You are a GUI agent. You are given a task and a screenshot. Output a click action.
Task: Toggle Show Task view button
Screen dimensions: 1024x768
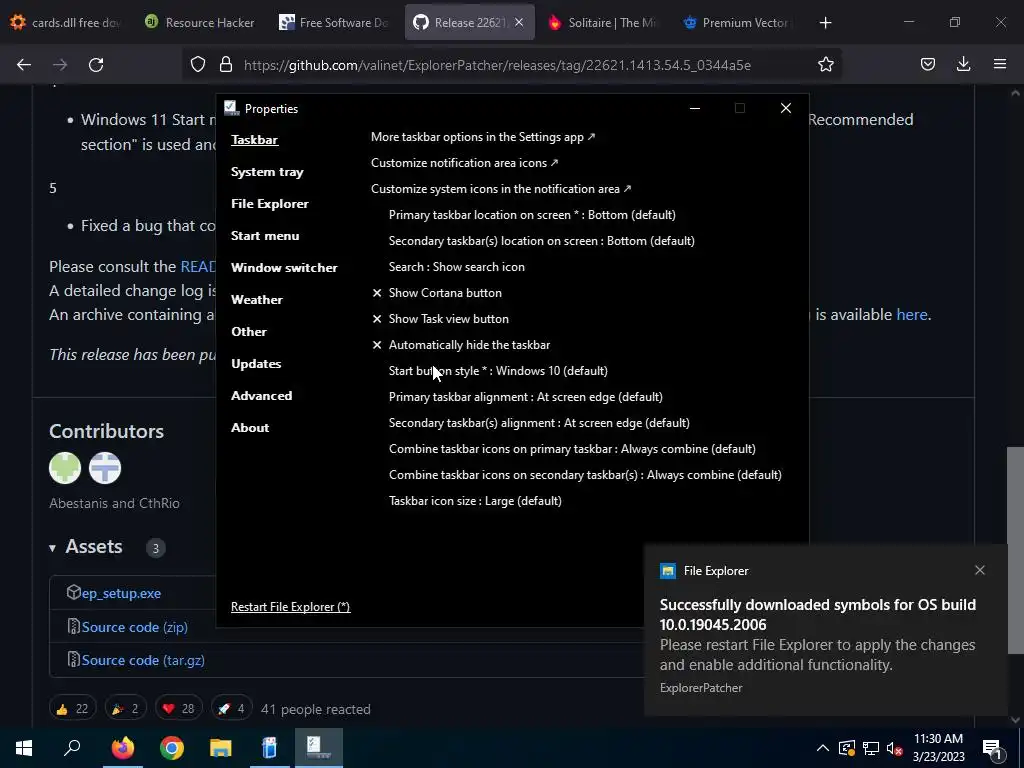(x=440, y=319)
